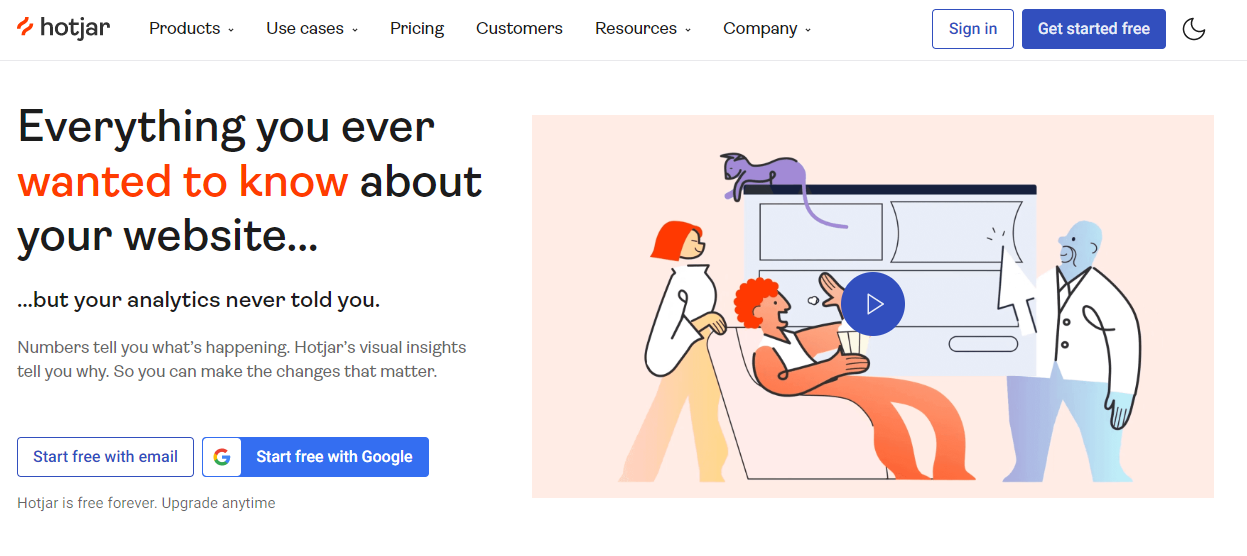
Task: Choose Start free with email
Action: point(105,457)
